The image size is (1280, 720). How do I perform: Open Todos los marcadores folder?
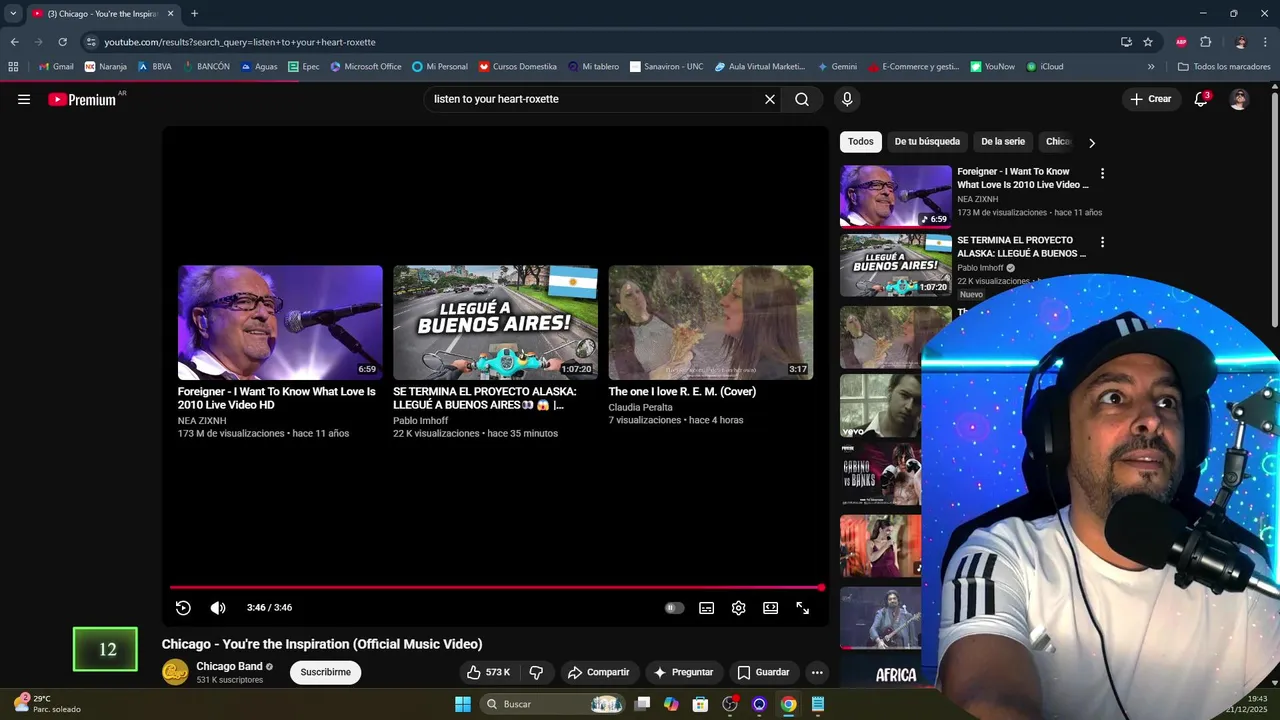point(1224,67)
